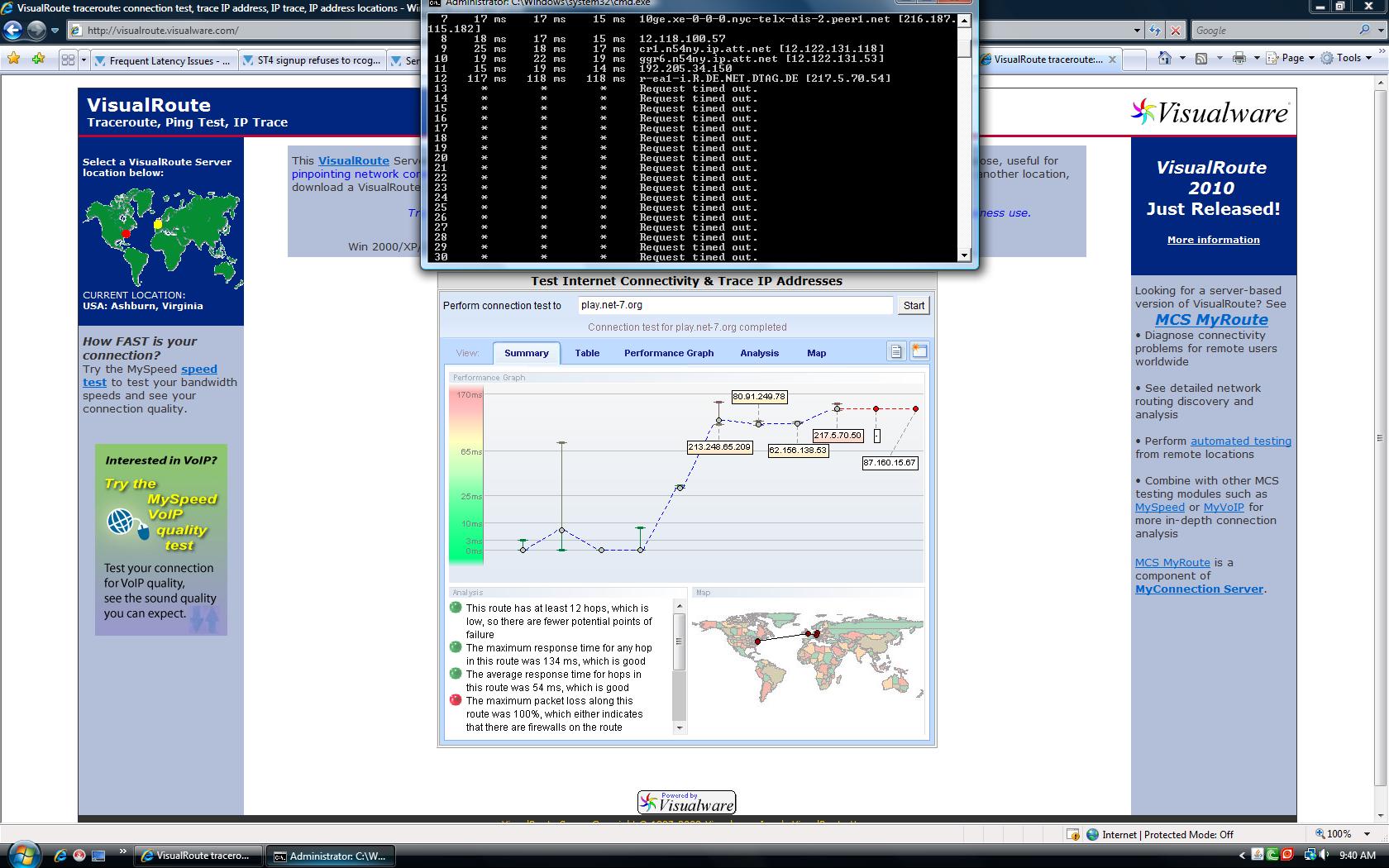This screenshot has width=1389, height=868.
Task: Click the yellow server dot on world map
Action: [x=158, y=224]
